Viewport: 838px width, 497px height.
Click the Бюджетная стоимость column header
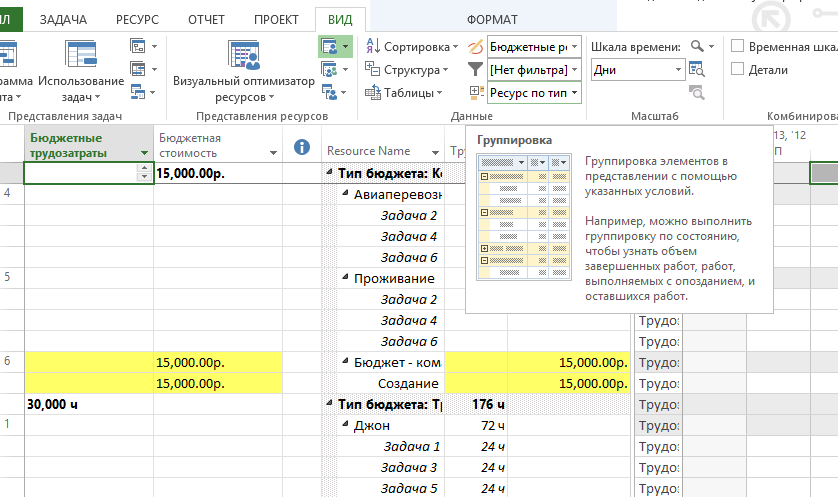click(210, 145)
